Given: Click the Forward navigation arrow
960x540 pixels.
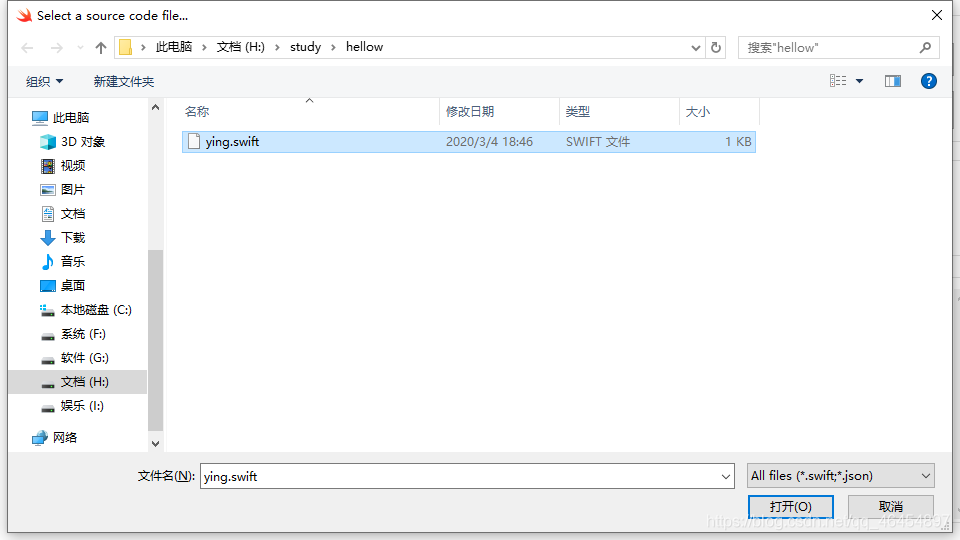Looking at the screenshot, I should (56, 48).
